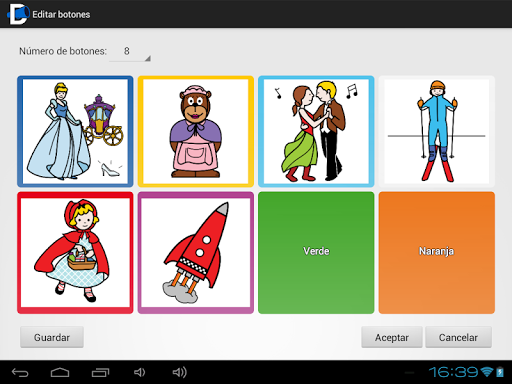Image resolution: width=512 pixels, height=384 pixels.
Task: Select the bear in apron button
Action: point(196,131)
